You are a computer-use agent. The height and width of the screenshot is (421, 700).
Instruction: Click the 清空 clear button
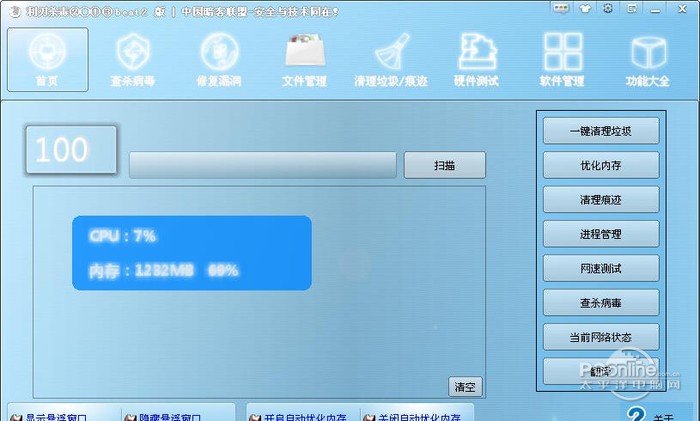coord(465,387)
